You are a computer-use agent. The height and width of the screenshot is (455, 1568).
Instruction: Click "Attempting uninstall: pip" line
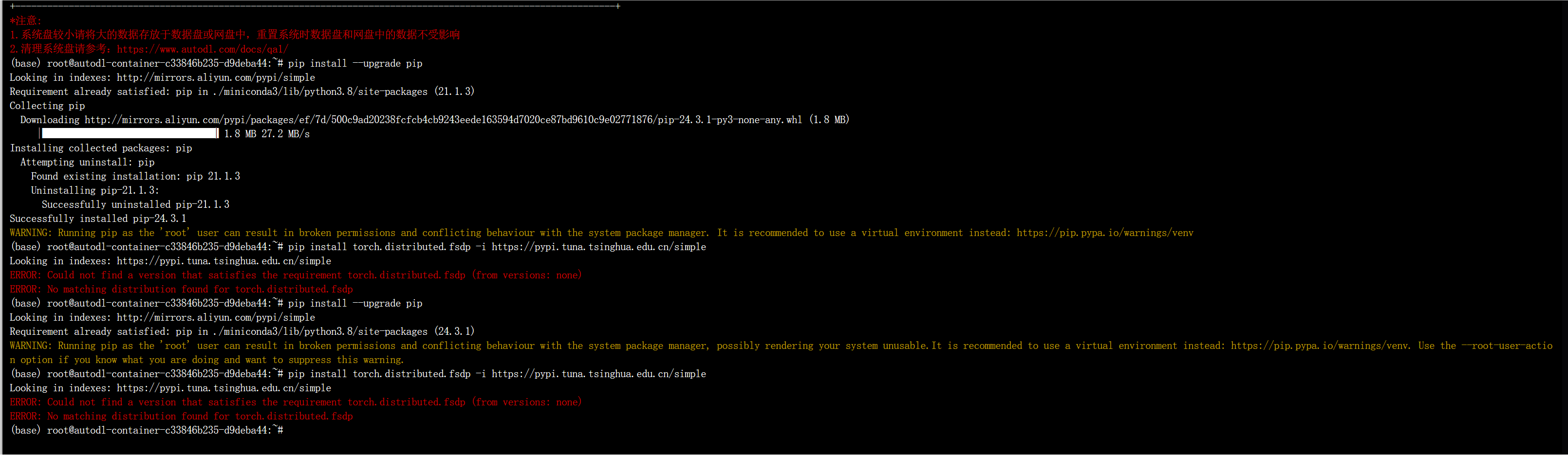click(x=87, y=163)
